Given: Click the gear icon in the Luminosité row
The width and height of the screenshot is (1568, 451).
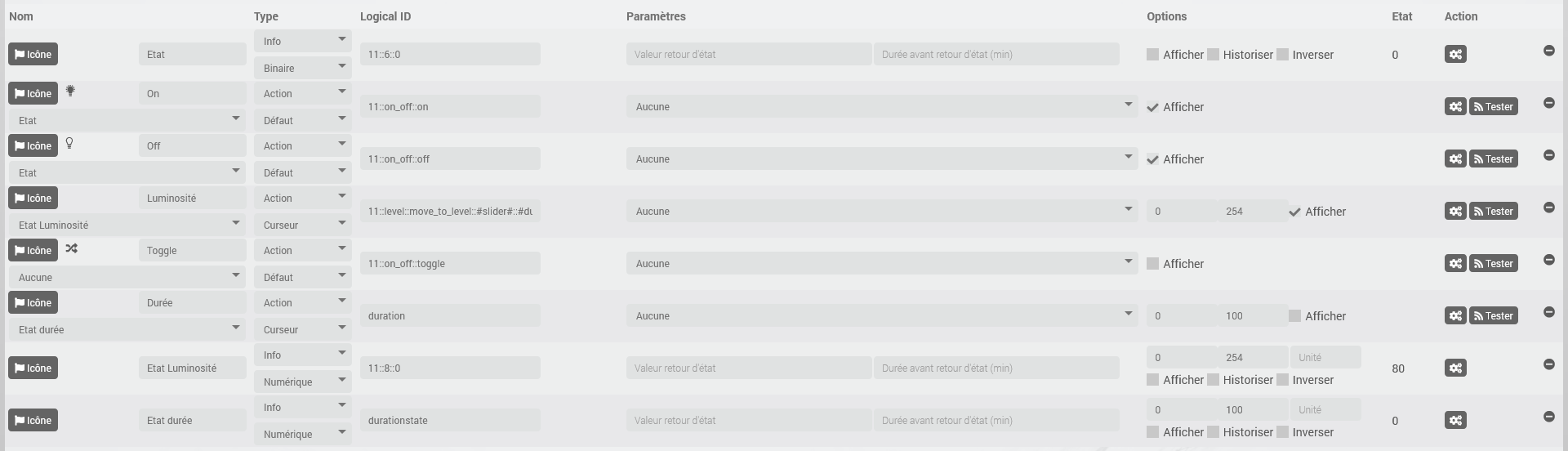Looking at the screenshot, I should (x=1455, y=212).
